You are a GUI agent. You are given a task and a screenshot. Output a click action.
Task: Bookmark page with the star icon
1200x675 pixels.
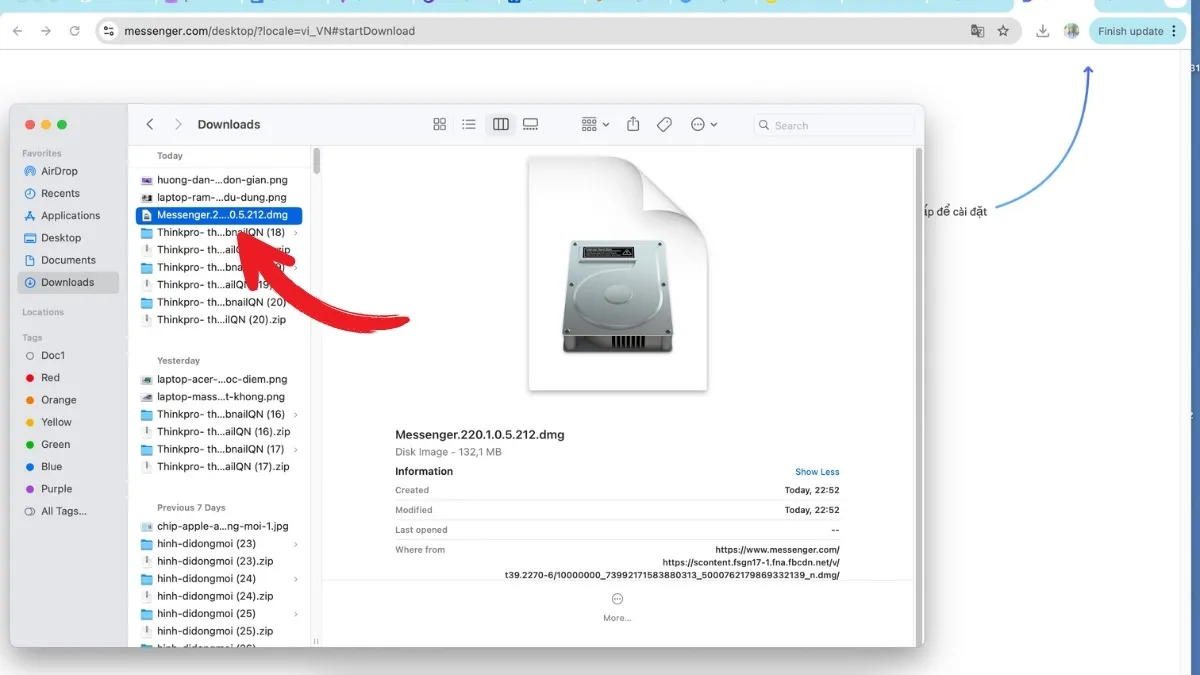1003,31
